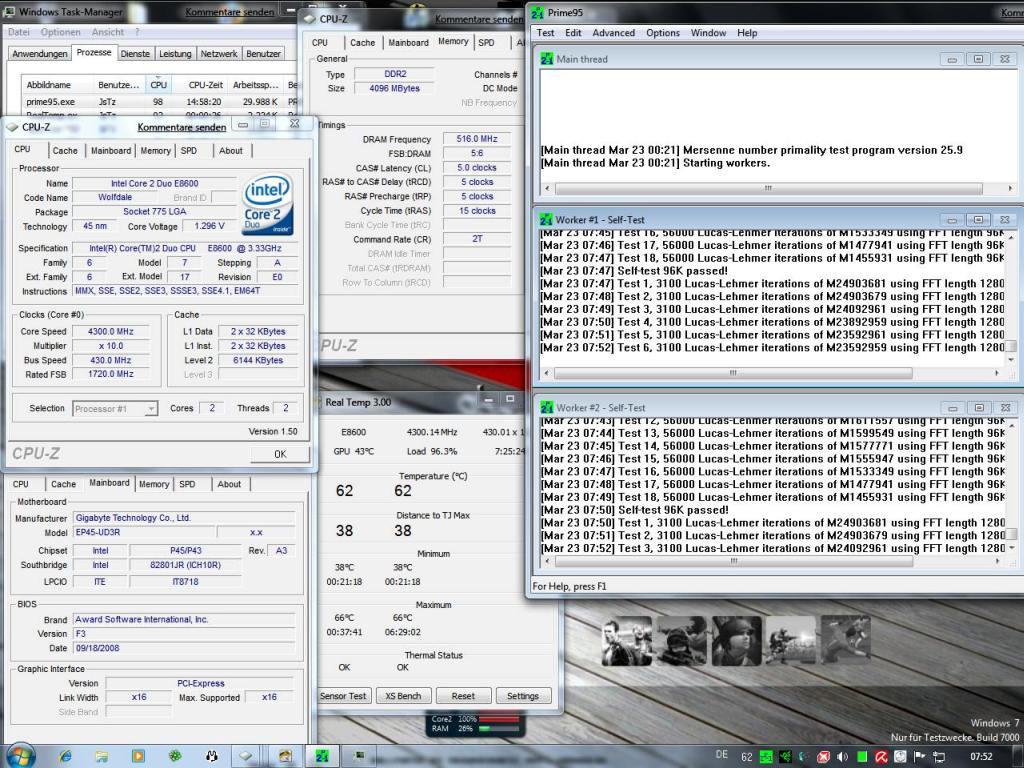
Task: Sort processes by the CPU column header
Action: point(158,85)
